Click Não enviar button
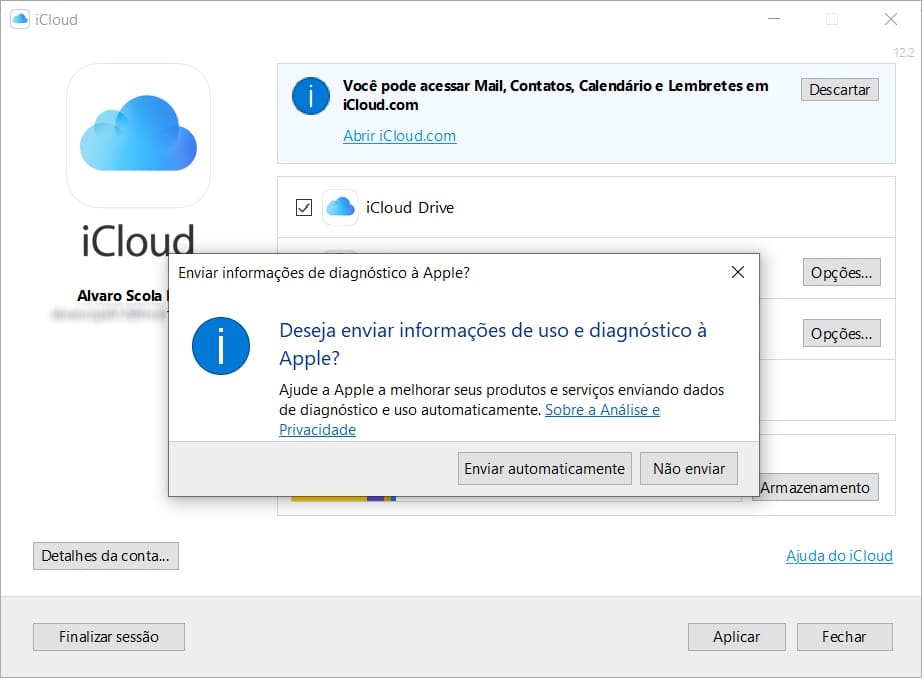This screenshot has height=678, width=922. [689, 469]
